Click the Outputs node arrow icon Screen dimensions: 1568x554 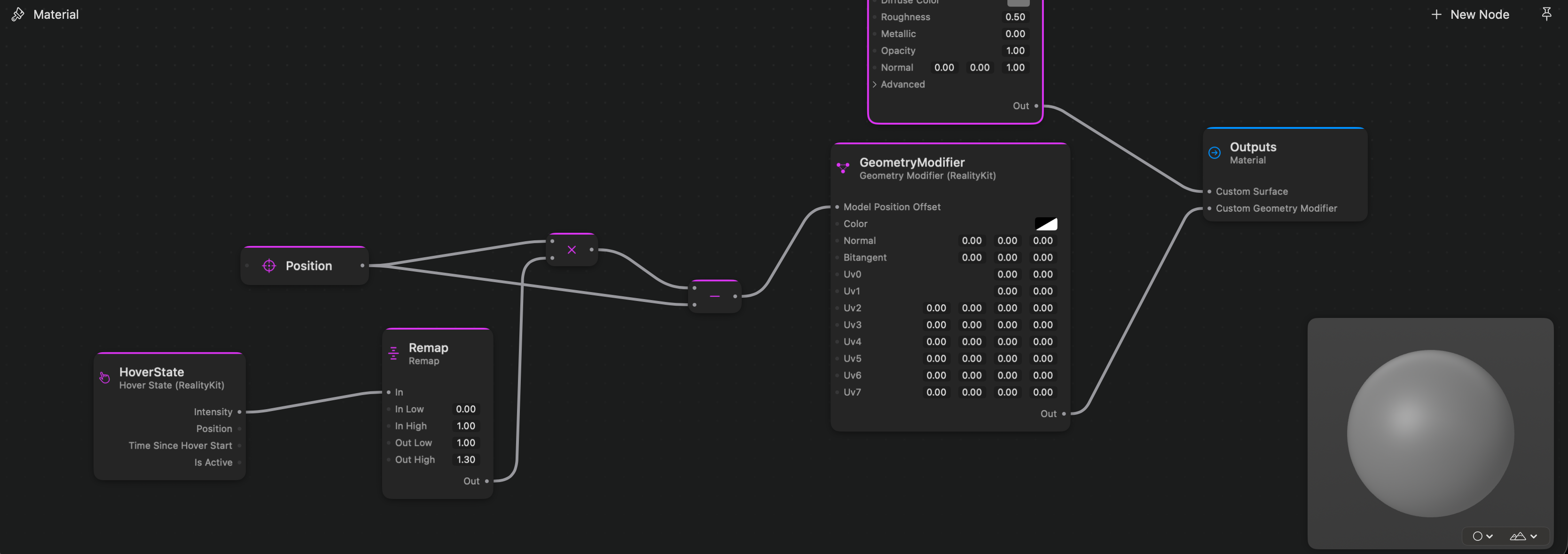point(1215,153)
